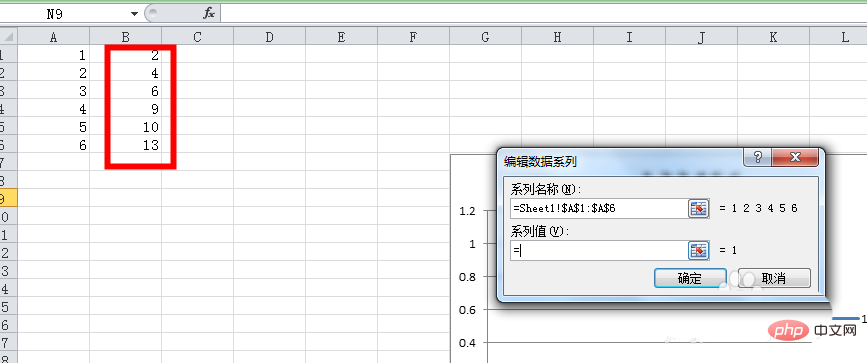The image size is (867, 363).
Task: Select column D header
Action: click(269, 37)
